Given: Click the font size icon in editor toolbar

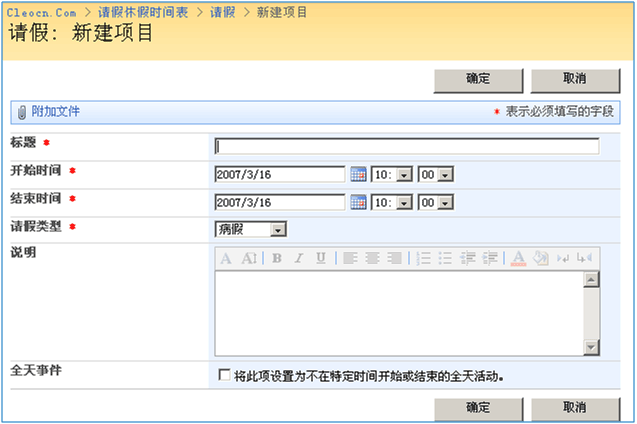Looking at the screenshot, I should click(249, 258).
